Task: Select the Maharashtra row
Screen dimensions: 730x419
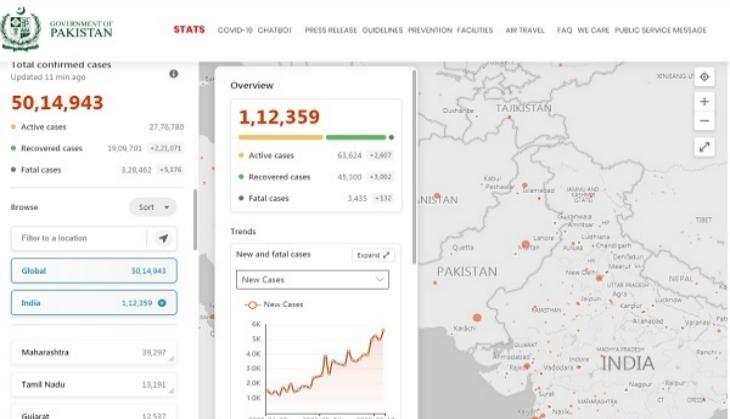Action: [x=94, y=352]
